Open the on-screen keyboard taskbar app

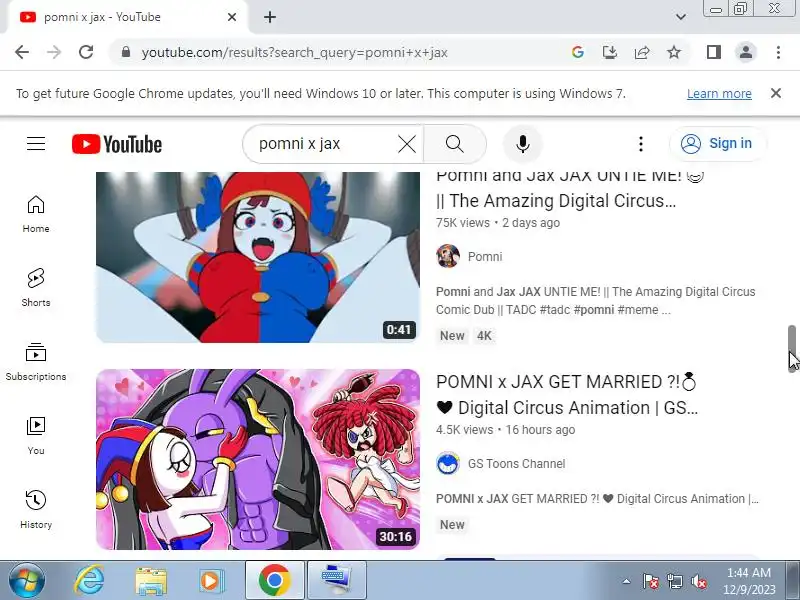pos(337,580)
